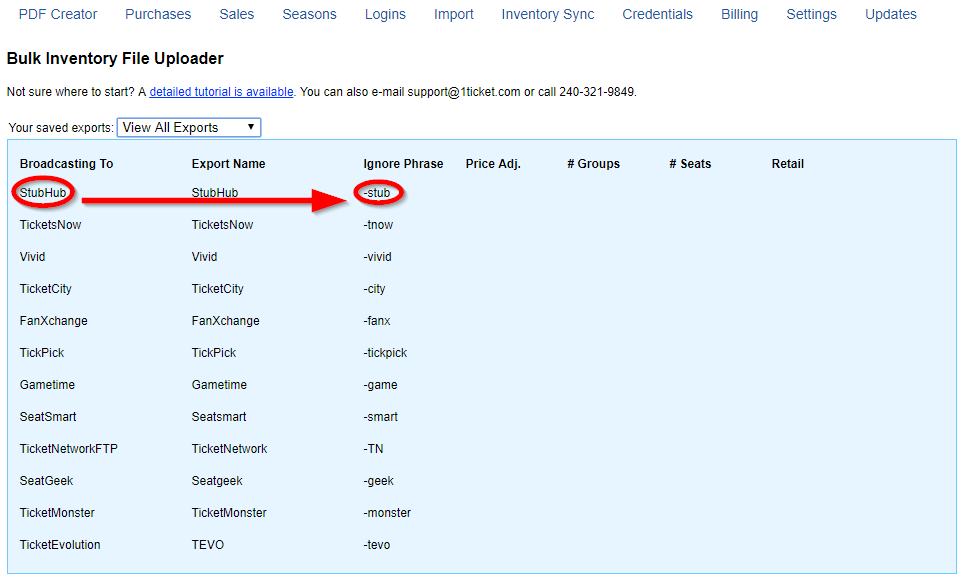Viewport: 966px width, 582px height.
Task: Open Inventory Sync in the navigation
Action: click(x=548, y=14)
